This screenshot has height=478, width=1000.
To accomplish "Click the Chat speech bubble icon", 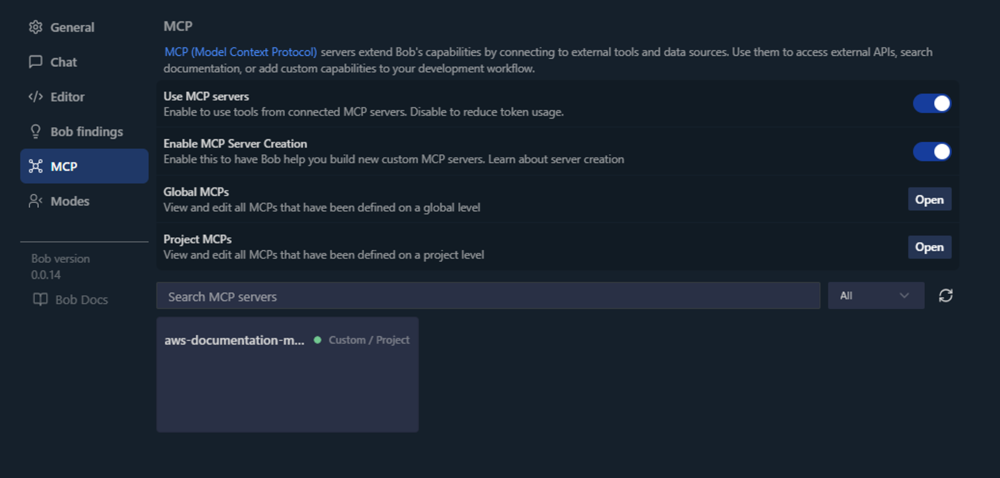I will tap(36, 62).
